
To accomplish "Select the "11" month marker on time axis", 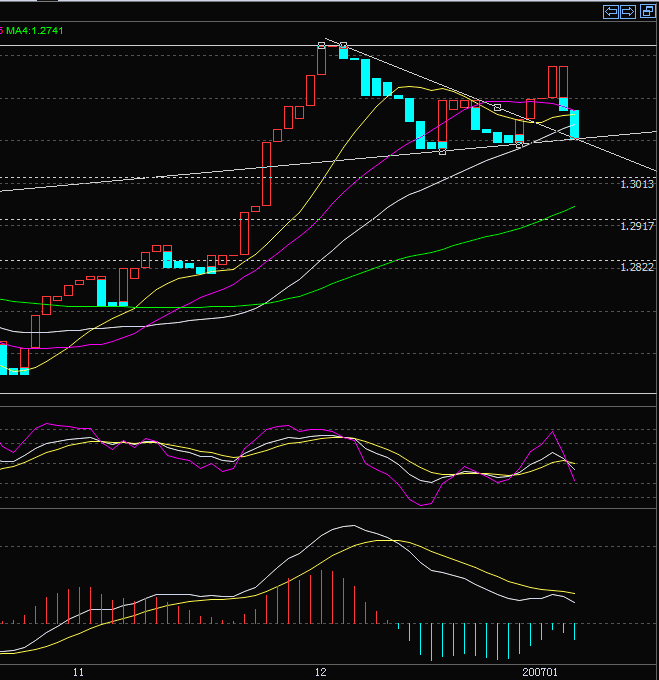I will pos(78,671).
